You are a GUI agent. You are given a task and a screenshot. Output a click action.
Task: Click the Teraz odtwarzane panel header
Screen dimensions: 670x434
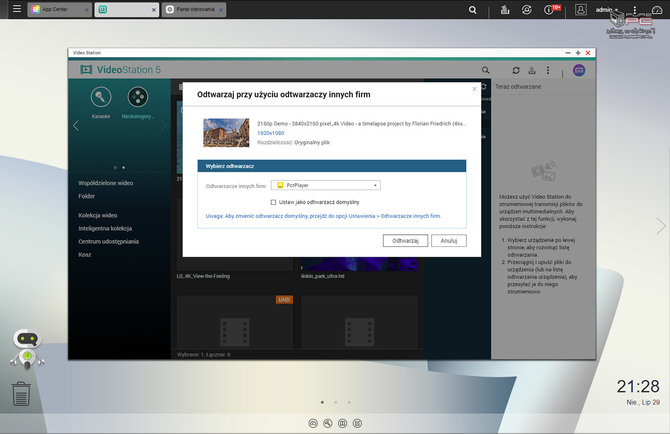pyautogui.click(x=518, y=87)
